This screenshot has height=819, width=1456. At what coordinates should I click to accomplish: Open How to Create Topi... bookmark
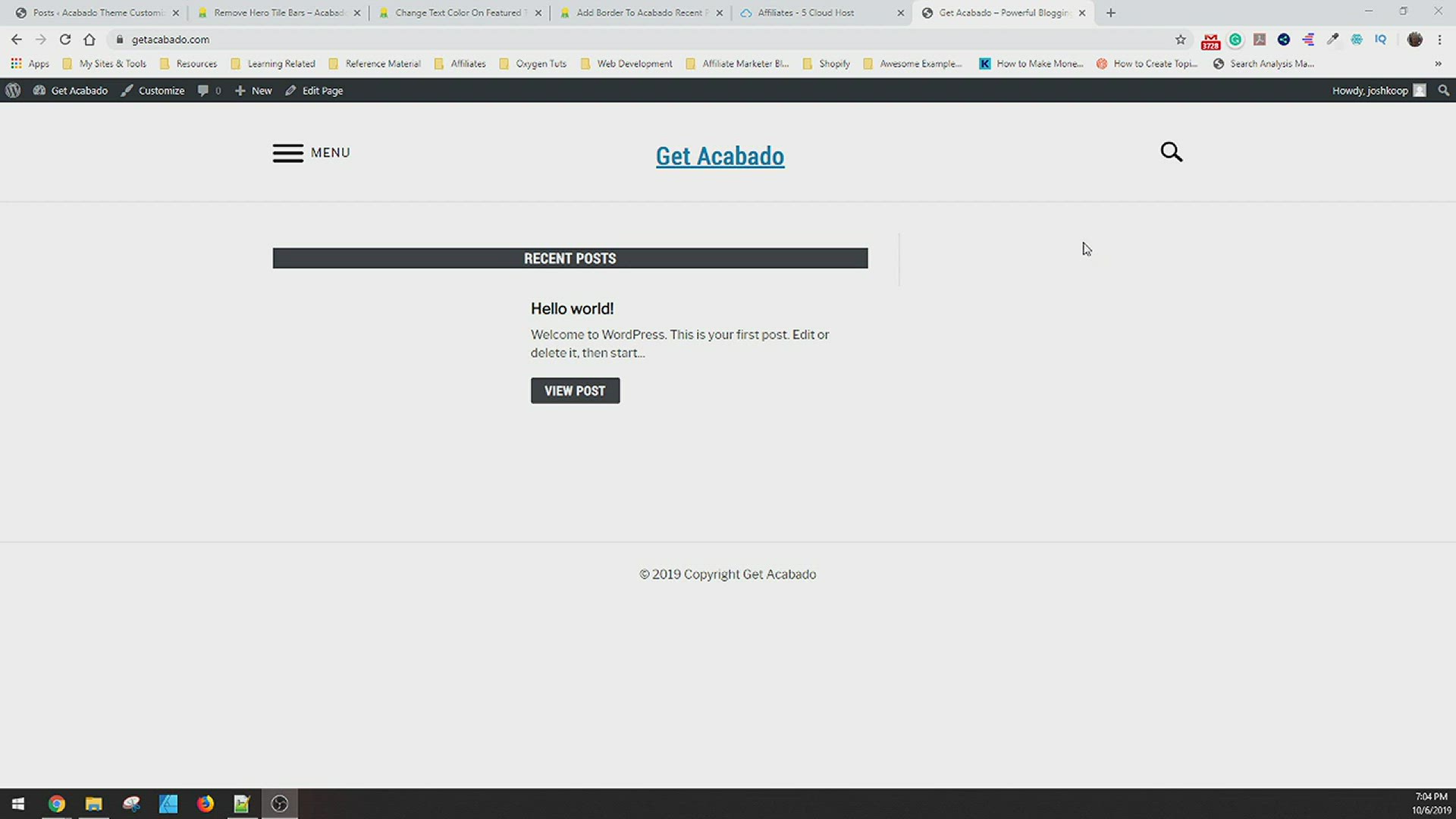pos(1147,64)
